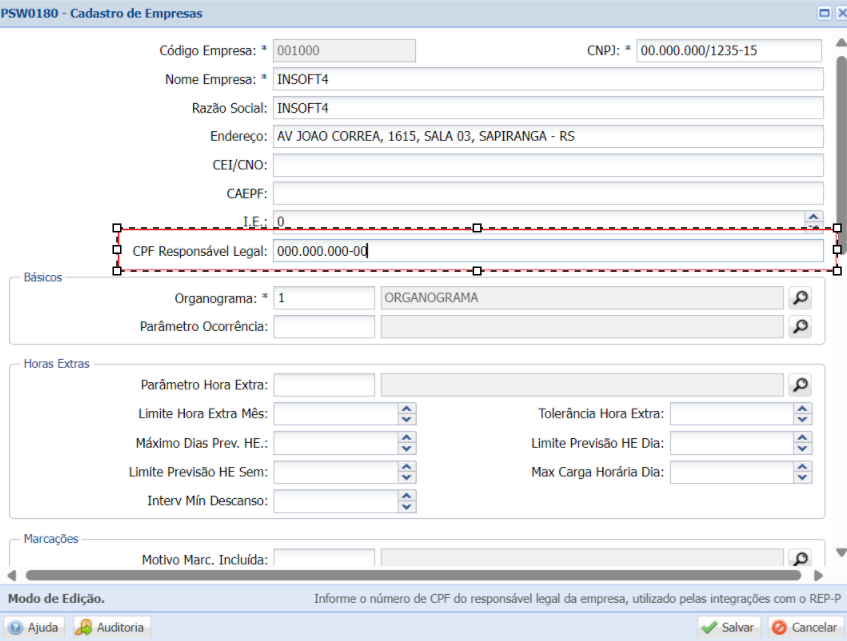Open Parâmetro Ocorrência search magnifier

coord(800,326)
